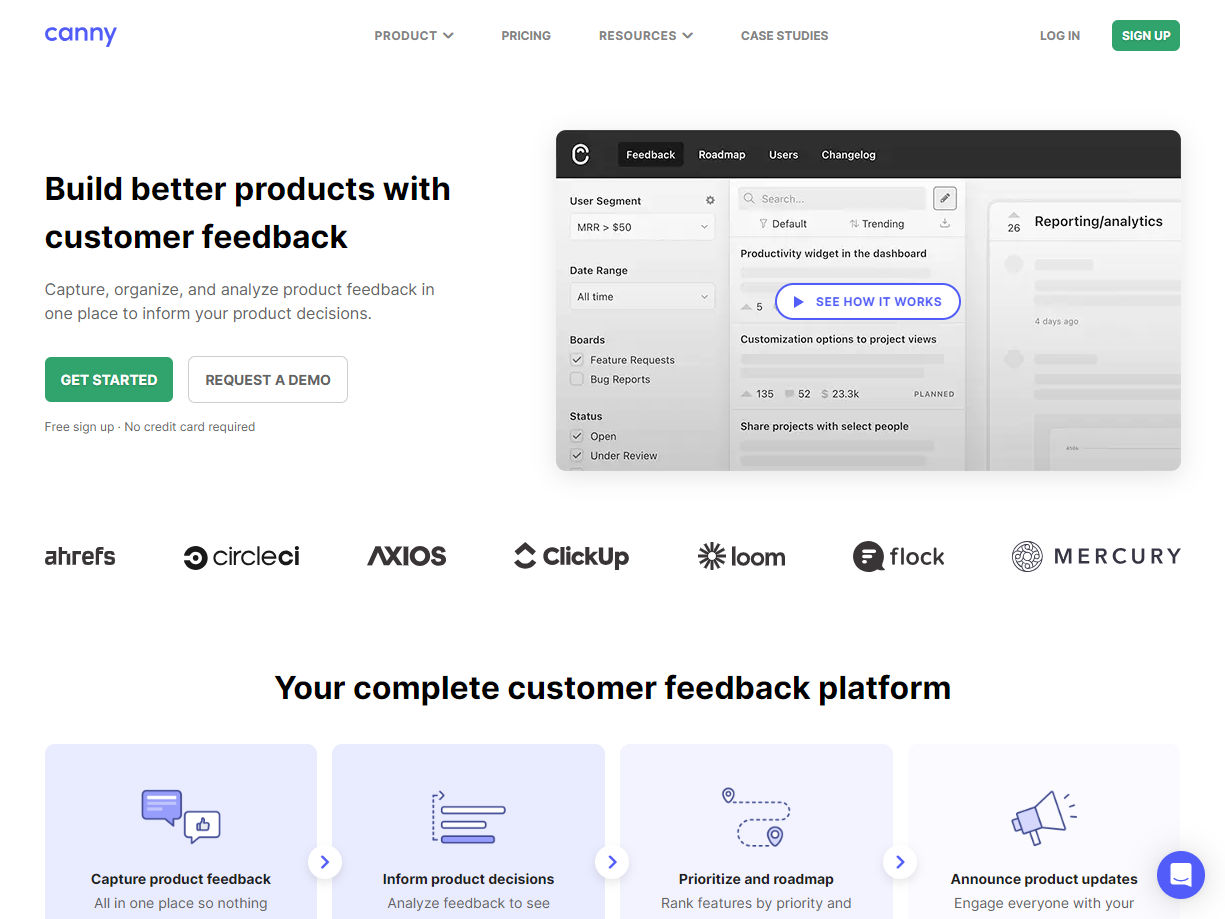The height and width of the screenshot is (919, 1225).
Task: Open the MRR > $50 segment dropdown
Action: 643,228
